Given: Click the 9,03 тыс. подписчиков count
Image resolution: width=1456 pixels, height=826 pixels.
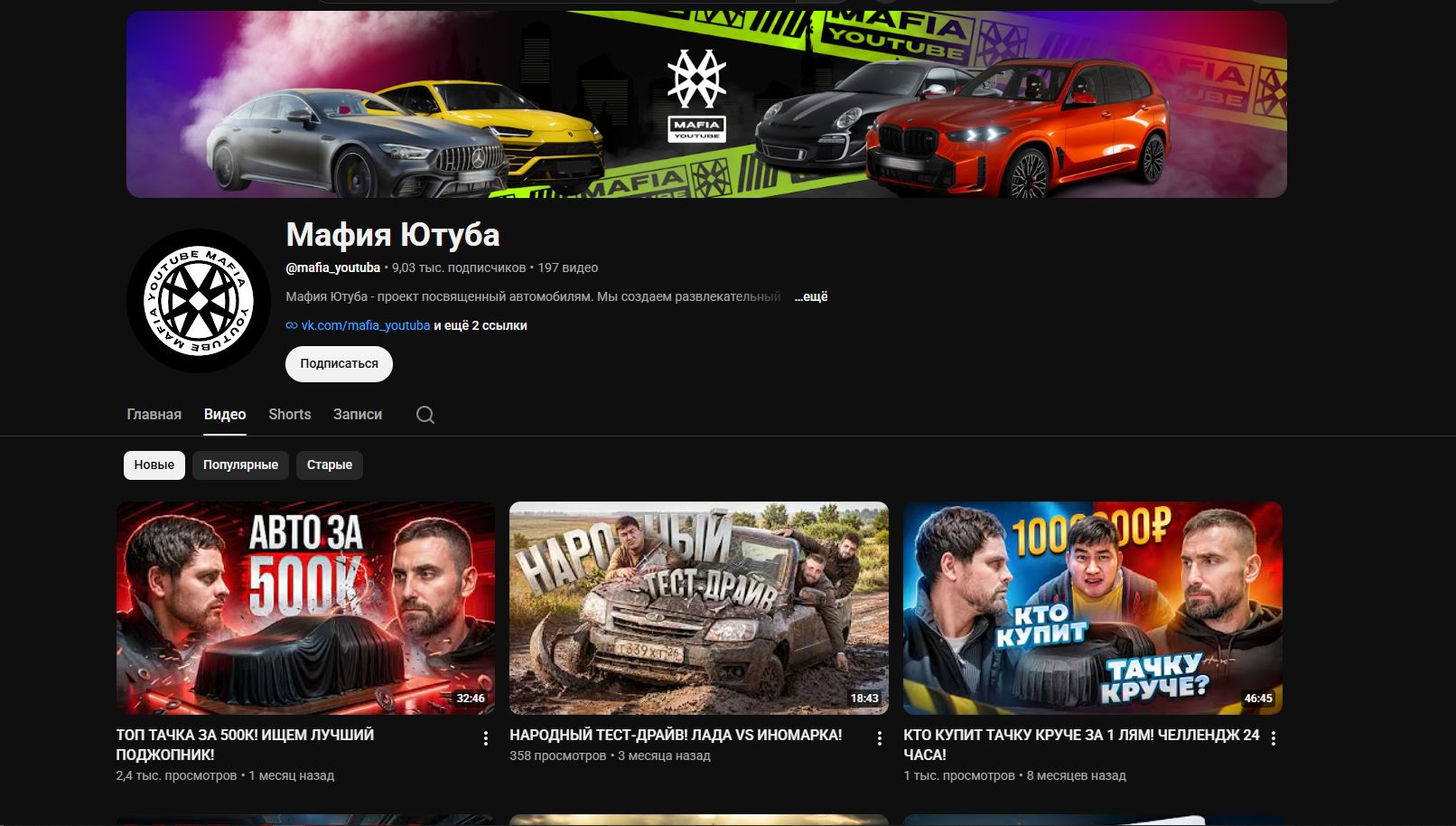Looking at the screenshot, I should (459, 268).
